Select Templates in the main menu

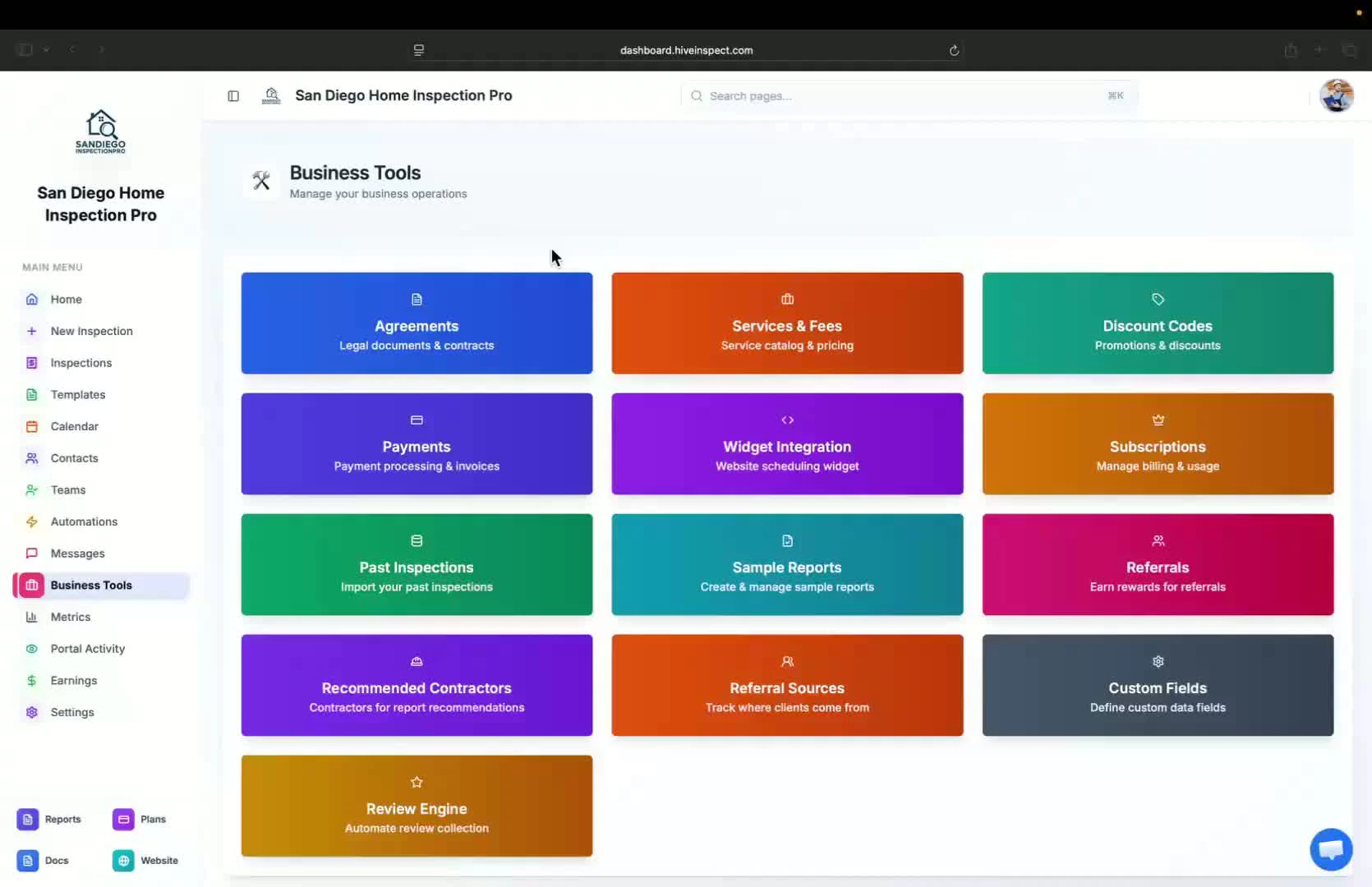78,394
